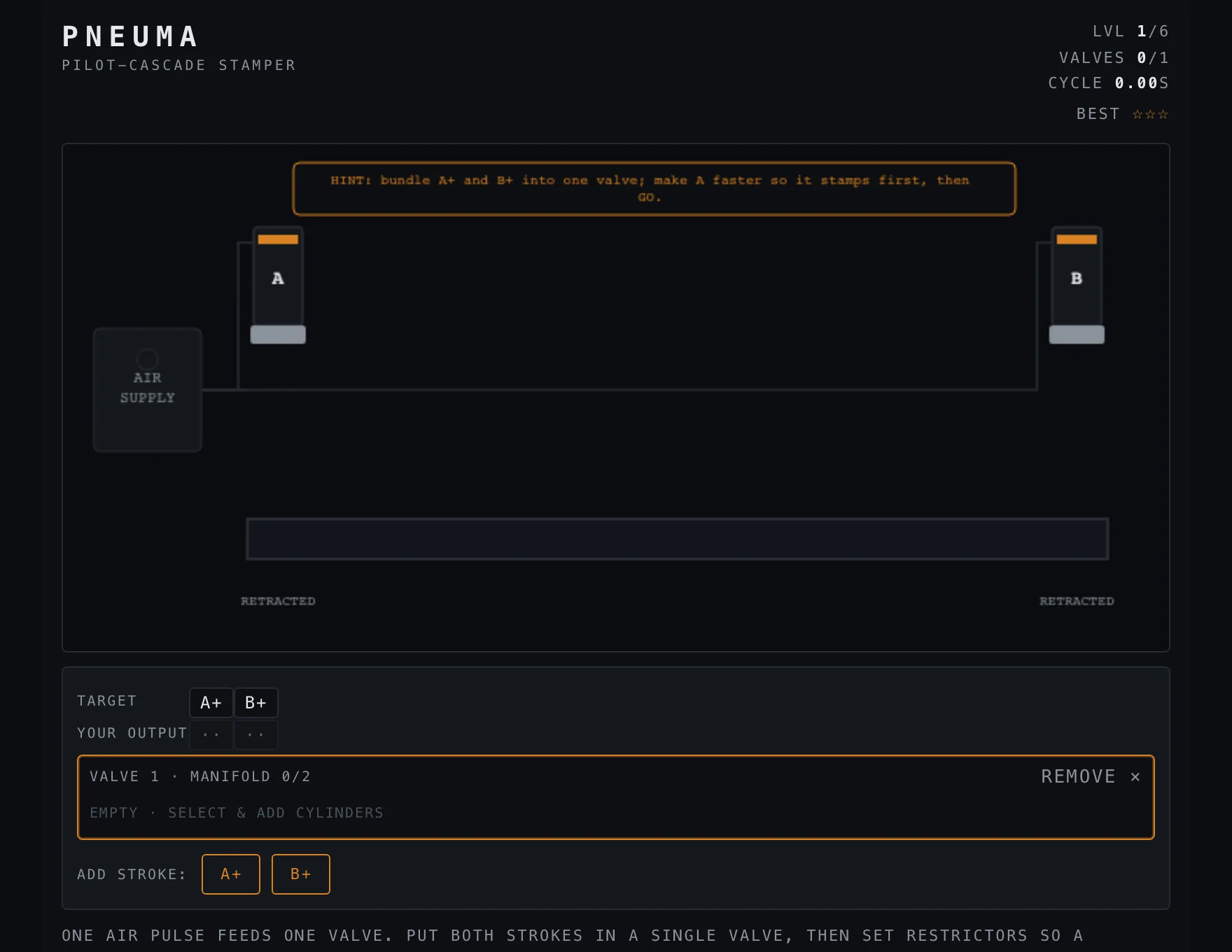Remove Valve 1 with REMOVE ×
Viewport: 1232px width, 952px height.
coord(1090,776)
